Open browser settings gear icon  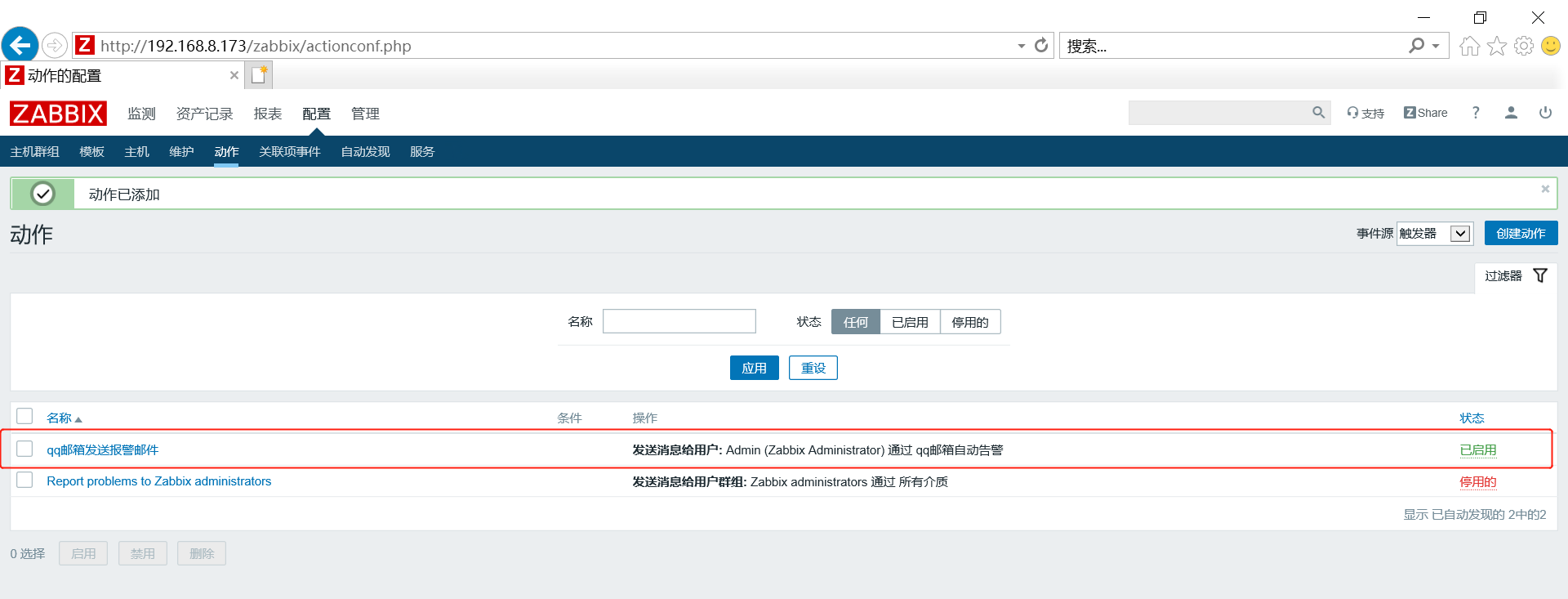[x=1523, y=46]
